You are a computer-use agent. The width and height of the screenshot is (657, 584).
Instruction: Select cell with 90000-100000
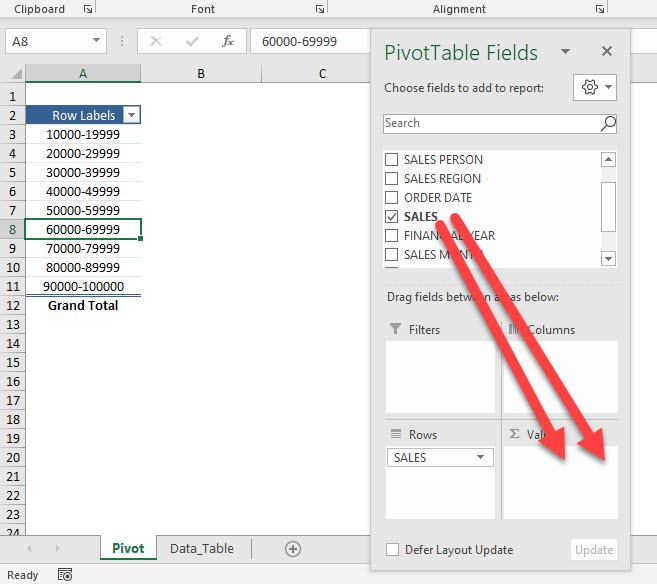[83, 286]
